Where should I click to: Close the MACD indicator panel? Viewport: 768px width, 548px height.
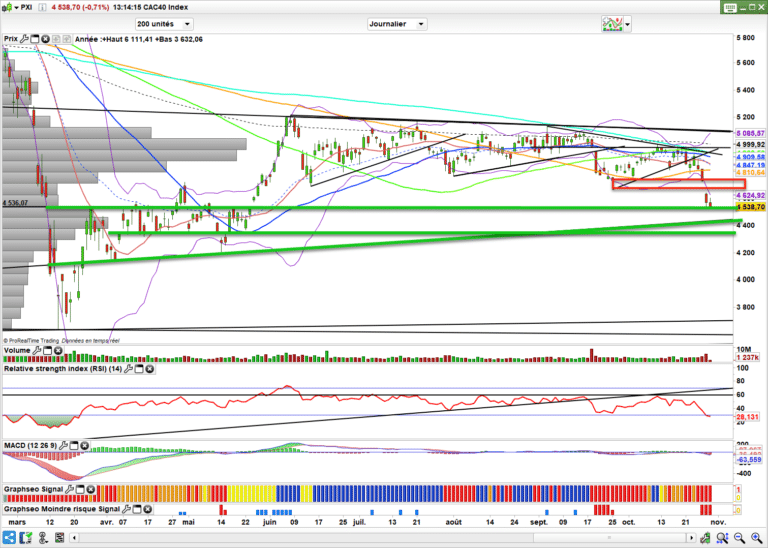click(x=86, y=445)
